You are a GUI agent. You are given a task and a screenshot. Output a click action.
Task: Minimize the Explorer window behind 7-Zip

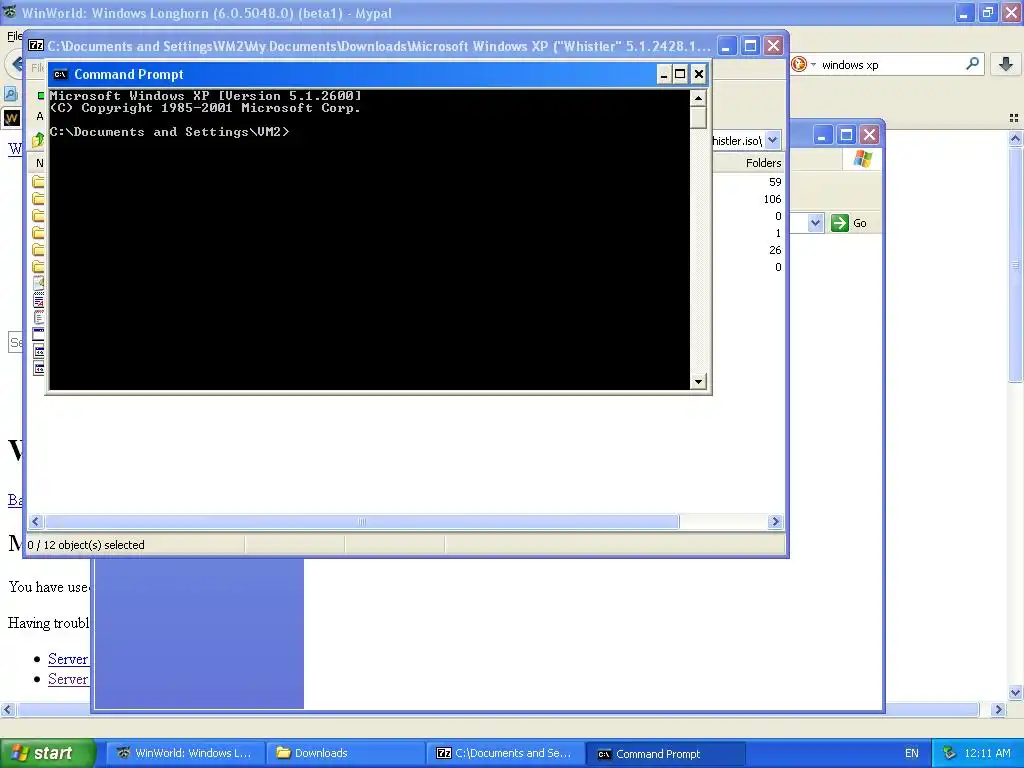pyautogui.click(x=822, y=135)
